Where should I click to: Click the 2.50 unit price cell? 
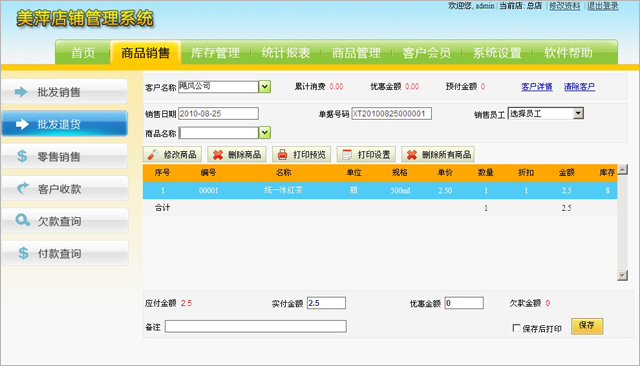445,191
